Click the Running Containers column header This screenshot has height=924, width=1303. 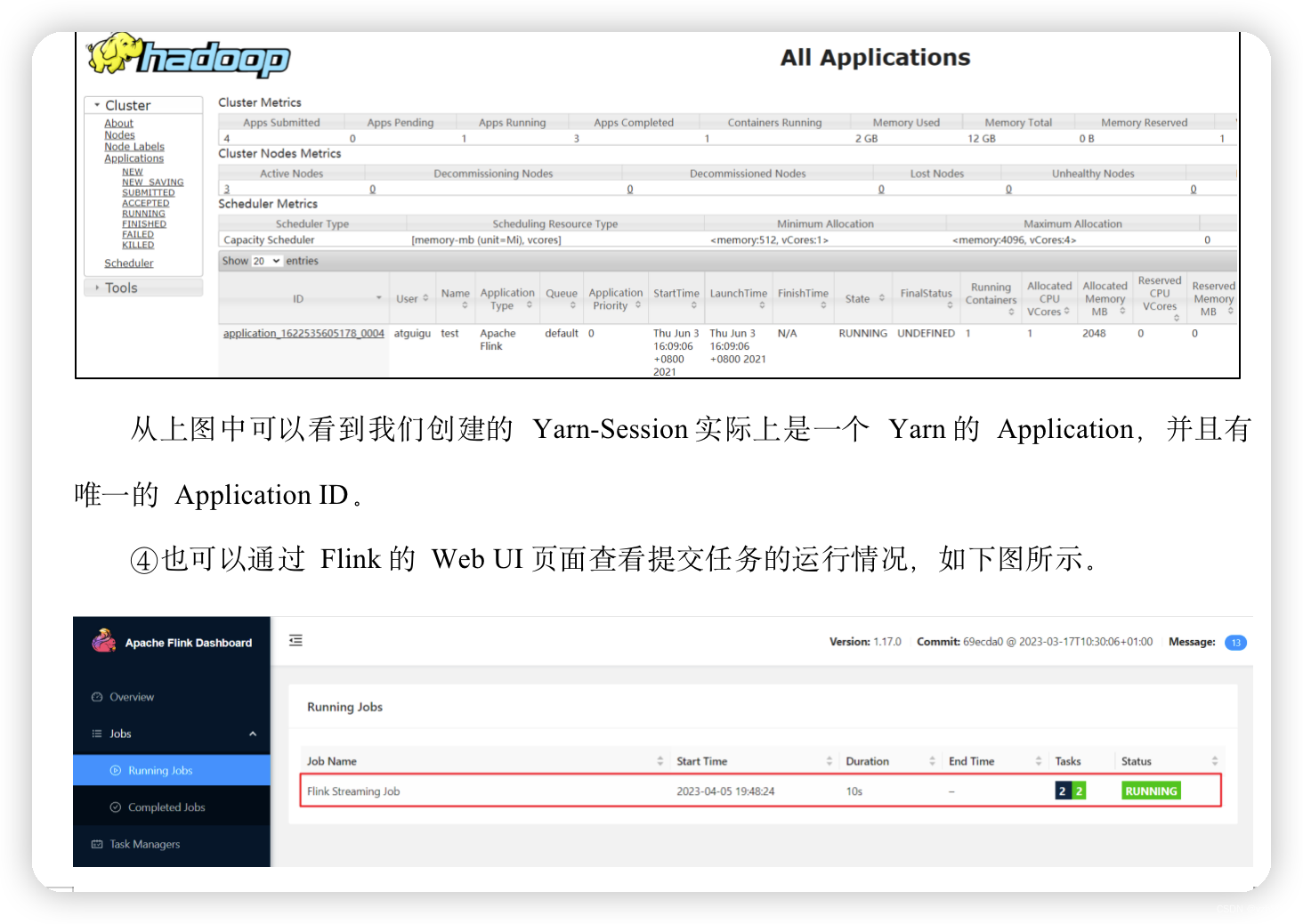point(991,298)
